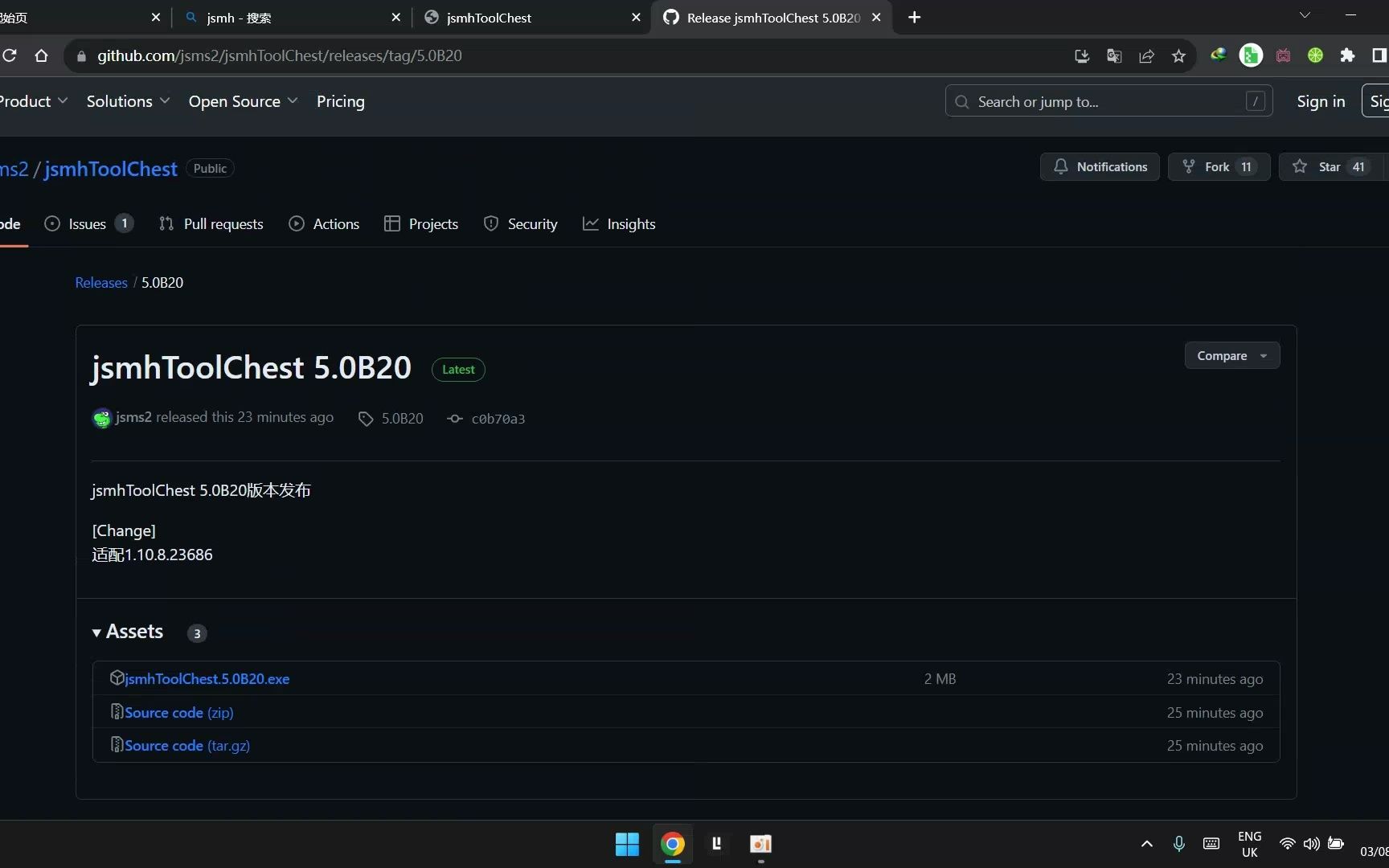This screenshot has width=1389, height=868.
Task: Open the Insights tab
Action: point(619,224)
